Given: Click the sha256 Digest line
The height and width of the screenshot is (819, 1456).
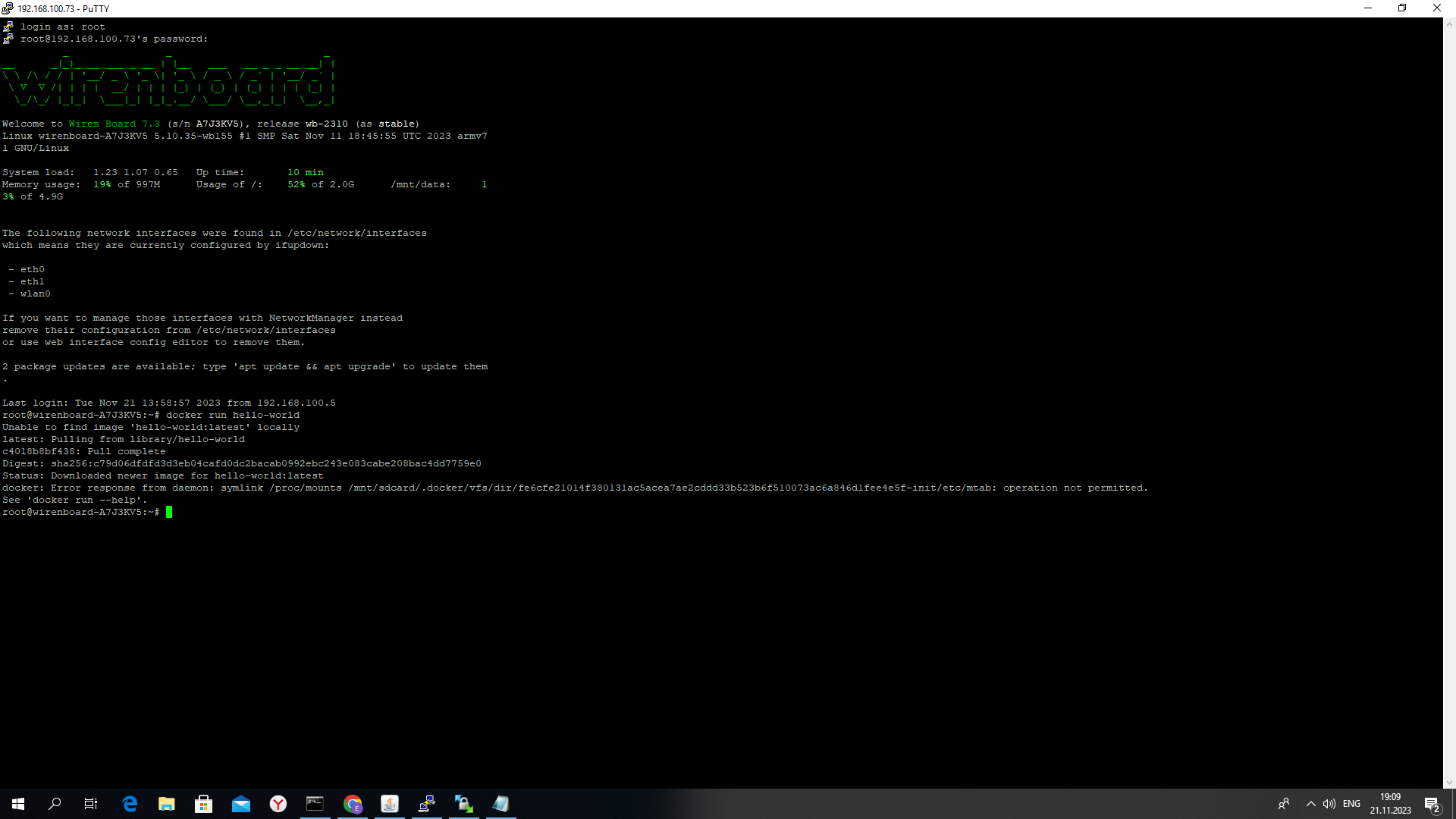Looking at the screenshot, I should 242,463.
